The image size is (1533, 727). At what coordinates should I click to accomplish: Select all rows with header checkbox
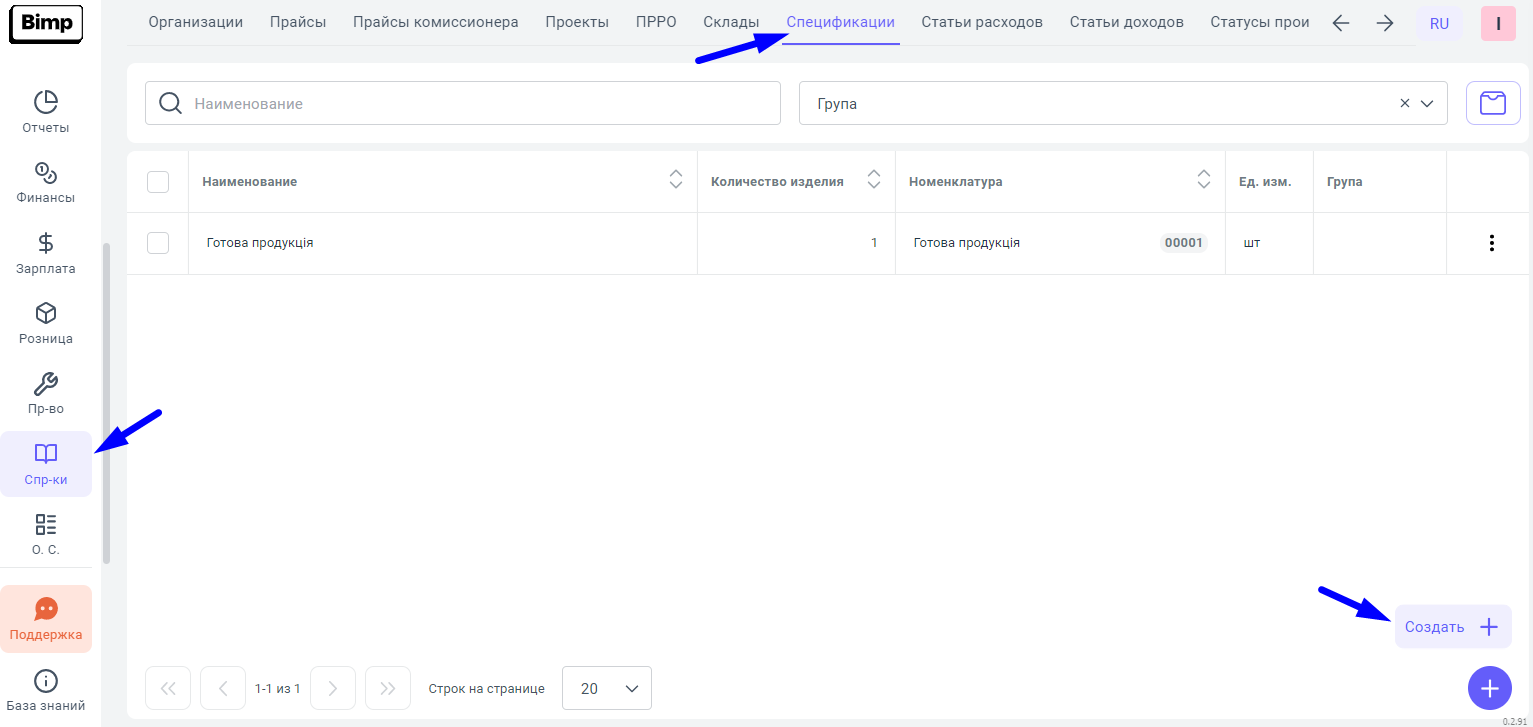tap(158, 182)
